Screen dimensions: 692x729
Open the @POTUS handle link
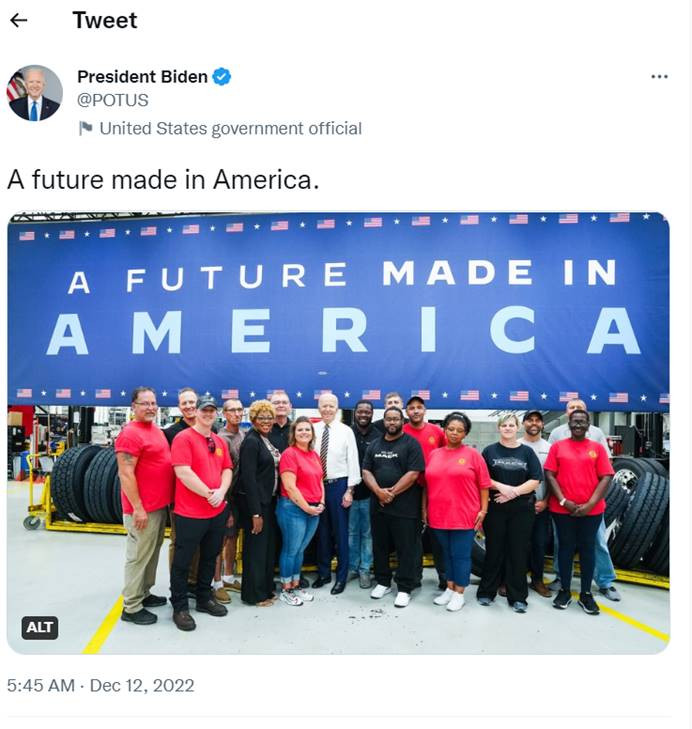pos(113,100)
